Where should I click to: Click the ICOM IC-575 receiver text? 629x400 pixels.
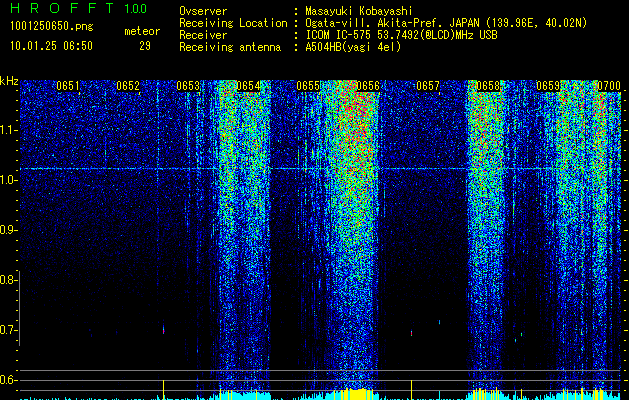click(x=401, y=35)
